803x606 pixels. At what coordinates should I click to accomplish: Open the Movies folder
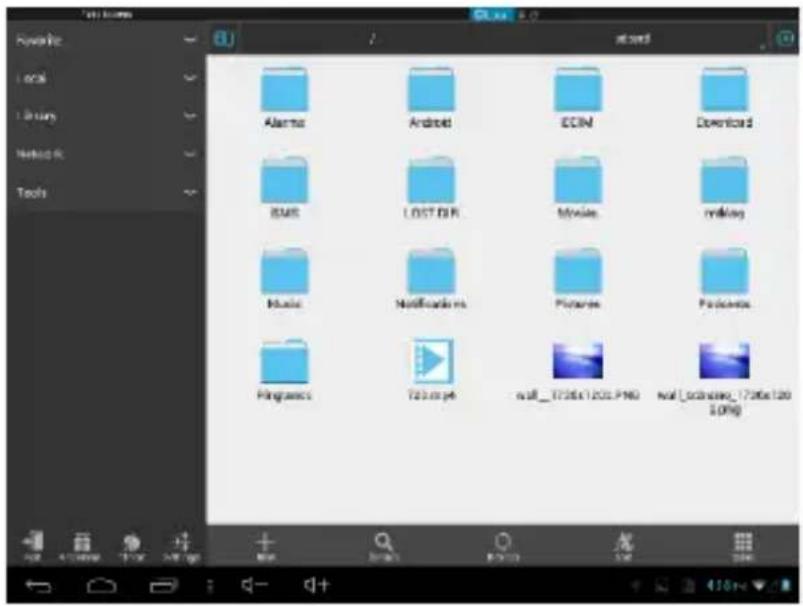pyautogui.click(x=578, y=187)
